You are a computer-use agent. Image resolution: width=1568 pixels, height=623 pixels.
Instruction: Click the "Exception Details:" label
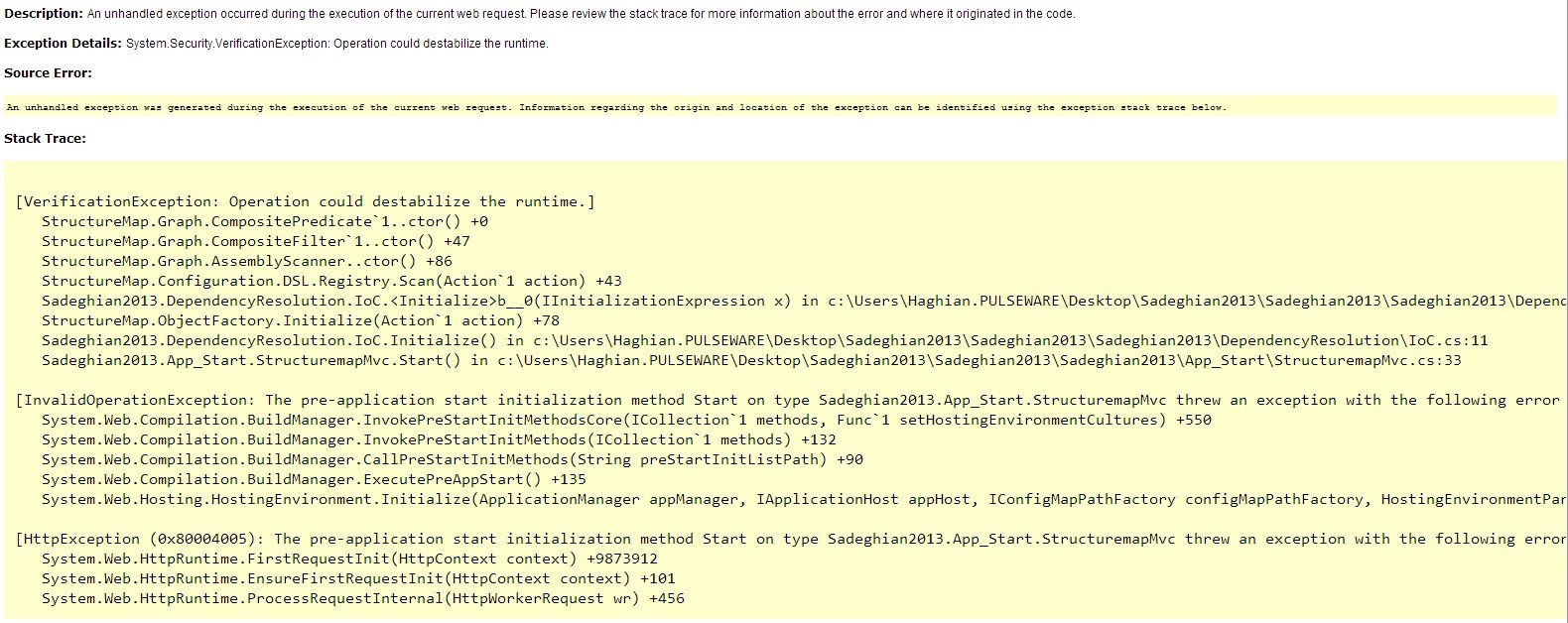click(64, 44)
